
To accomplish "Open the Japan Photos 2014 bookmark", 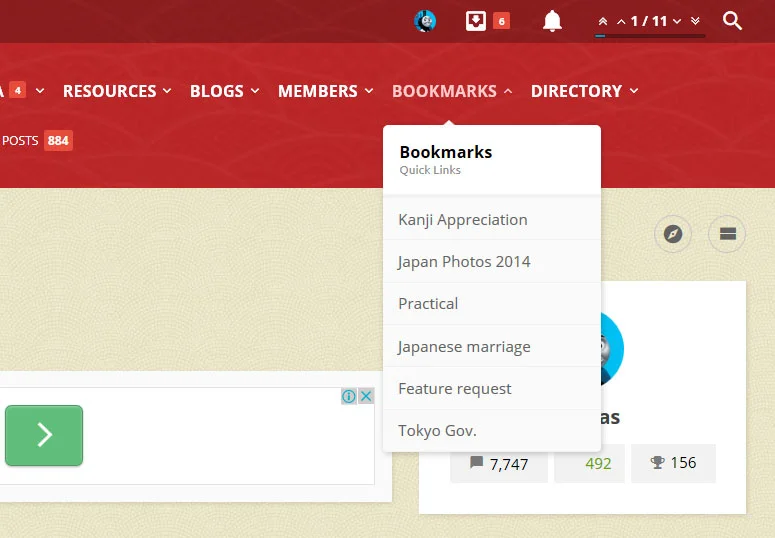I will (492, 261).
